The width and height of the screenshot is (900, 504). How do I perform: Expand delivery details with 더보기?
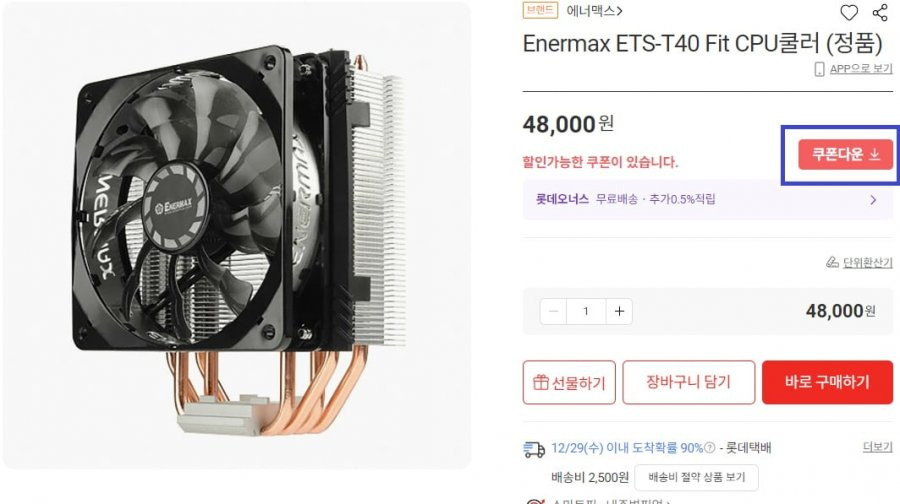coord(878,447)
